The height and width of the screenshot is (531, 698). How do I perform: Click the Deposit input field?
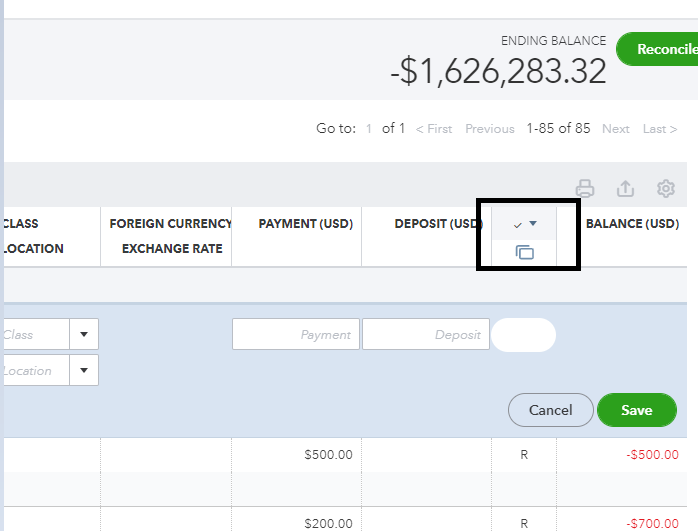point(425,335)
